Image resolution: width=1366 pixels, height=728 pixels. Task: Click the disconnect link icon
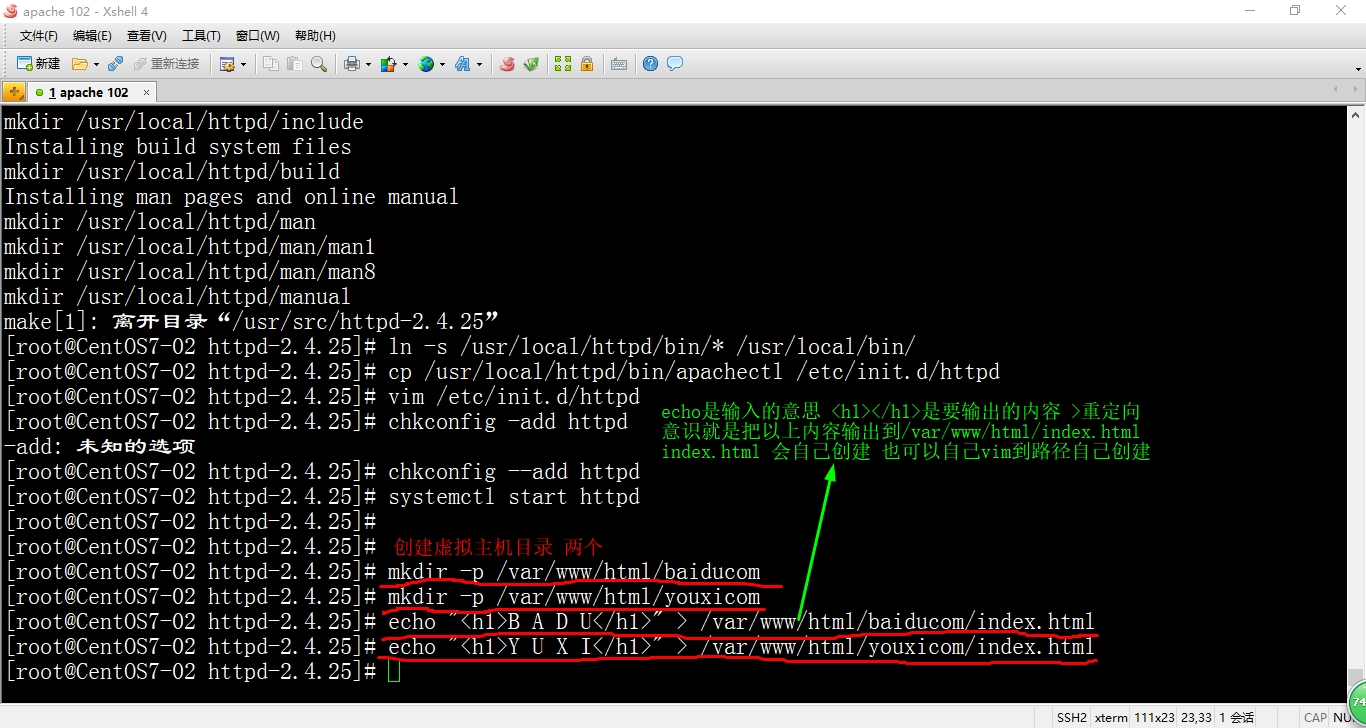click(115, 64)
